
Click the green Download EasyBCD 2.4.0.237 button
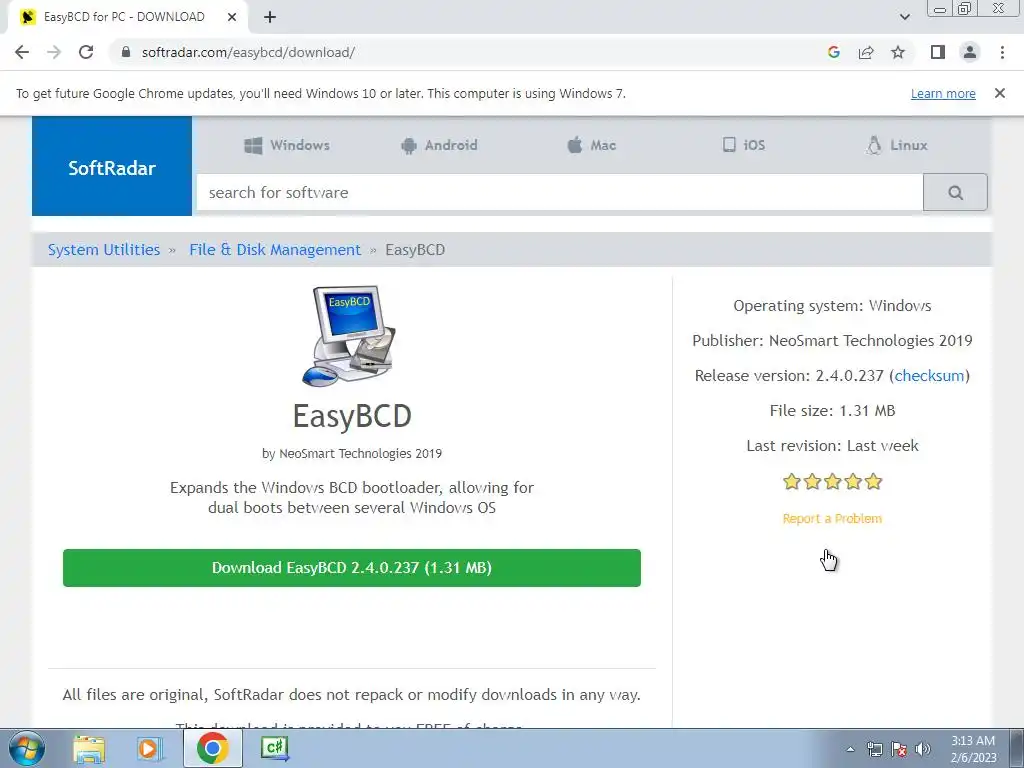point(352,568)
